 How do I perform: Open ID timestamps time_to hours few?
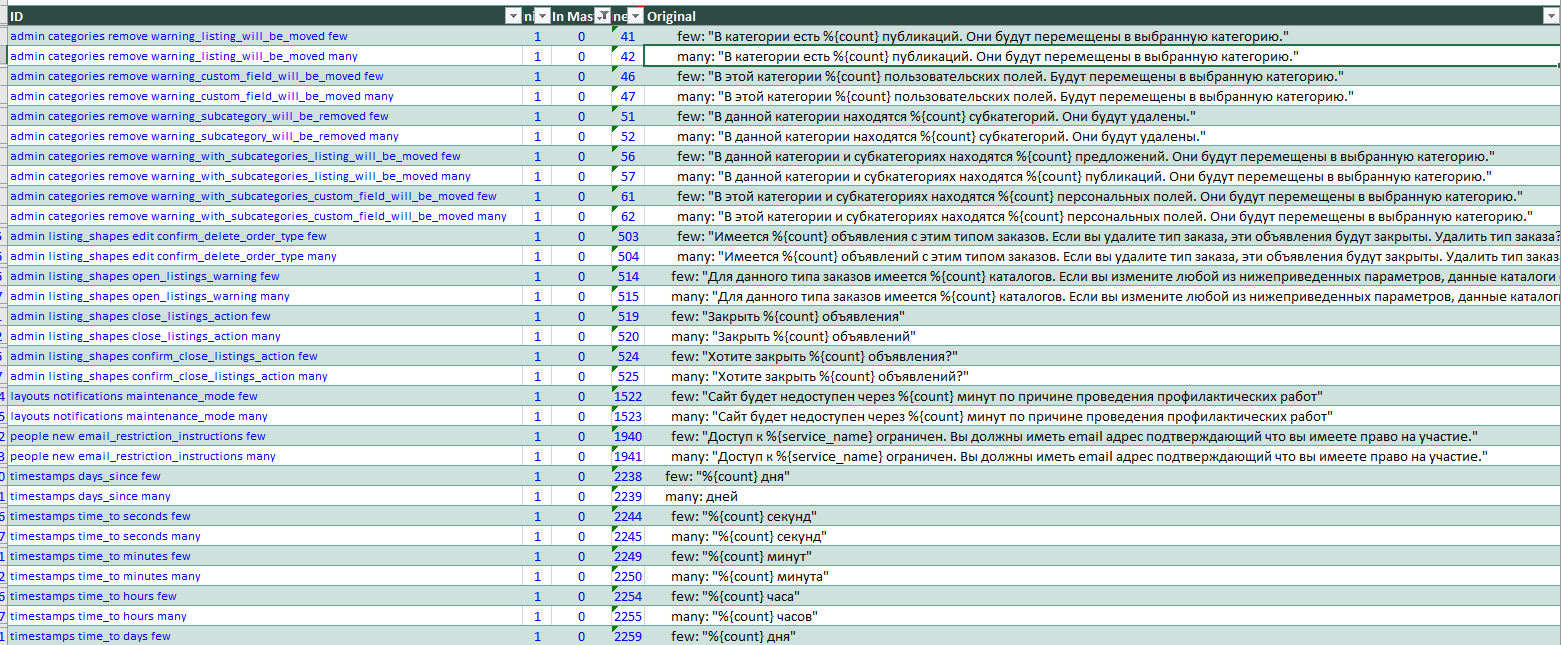click(93, 596)
